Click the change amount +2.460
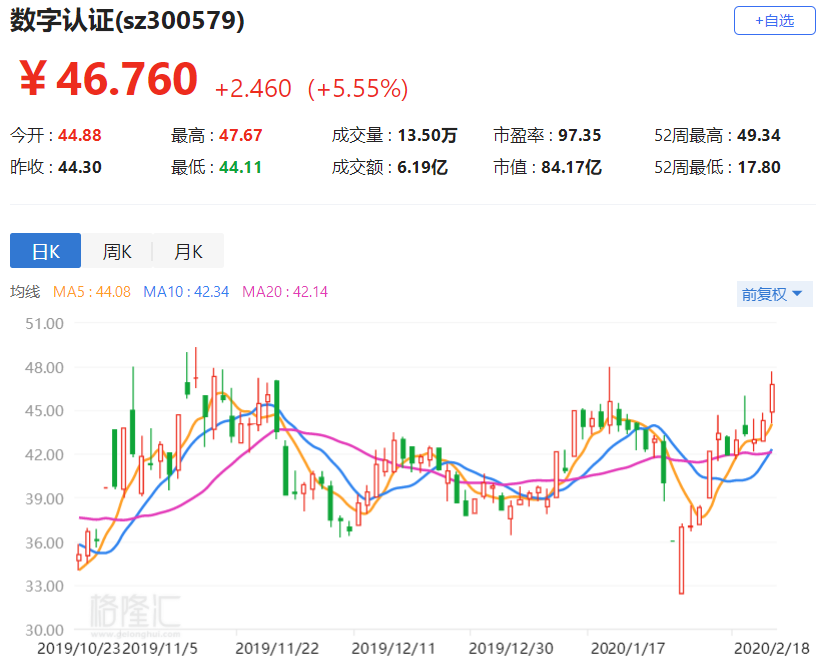Viewport: 817px width, 664px height. [x=253, y=89]
